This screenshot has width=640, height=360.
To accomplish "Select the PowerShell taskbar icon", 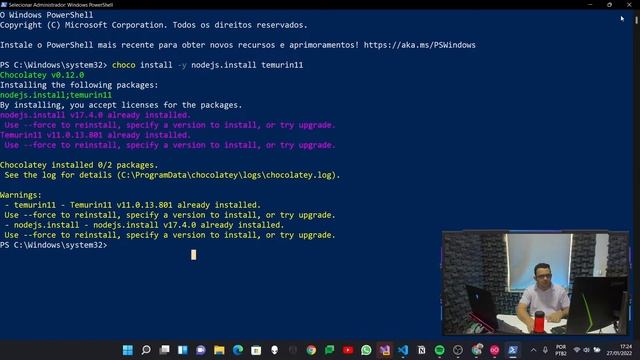I will pos(513,350).
